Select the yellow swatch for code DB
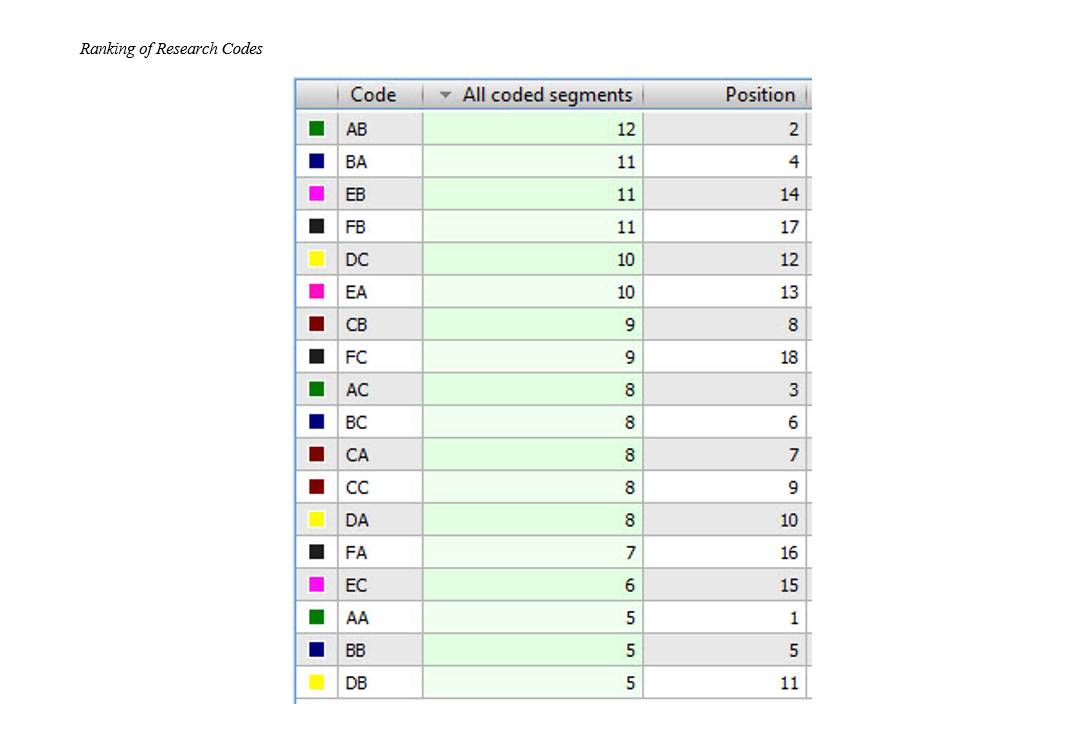 point(317,683)
